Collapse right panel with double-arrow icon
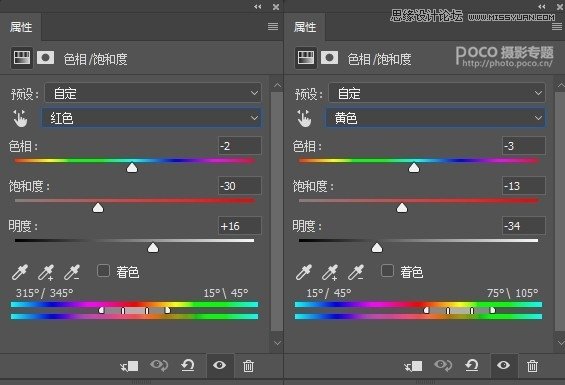The image size is (565, 385). tap(542, 6)
